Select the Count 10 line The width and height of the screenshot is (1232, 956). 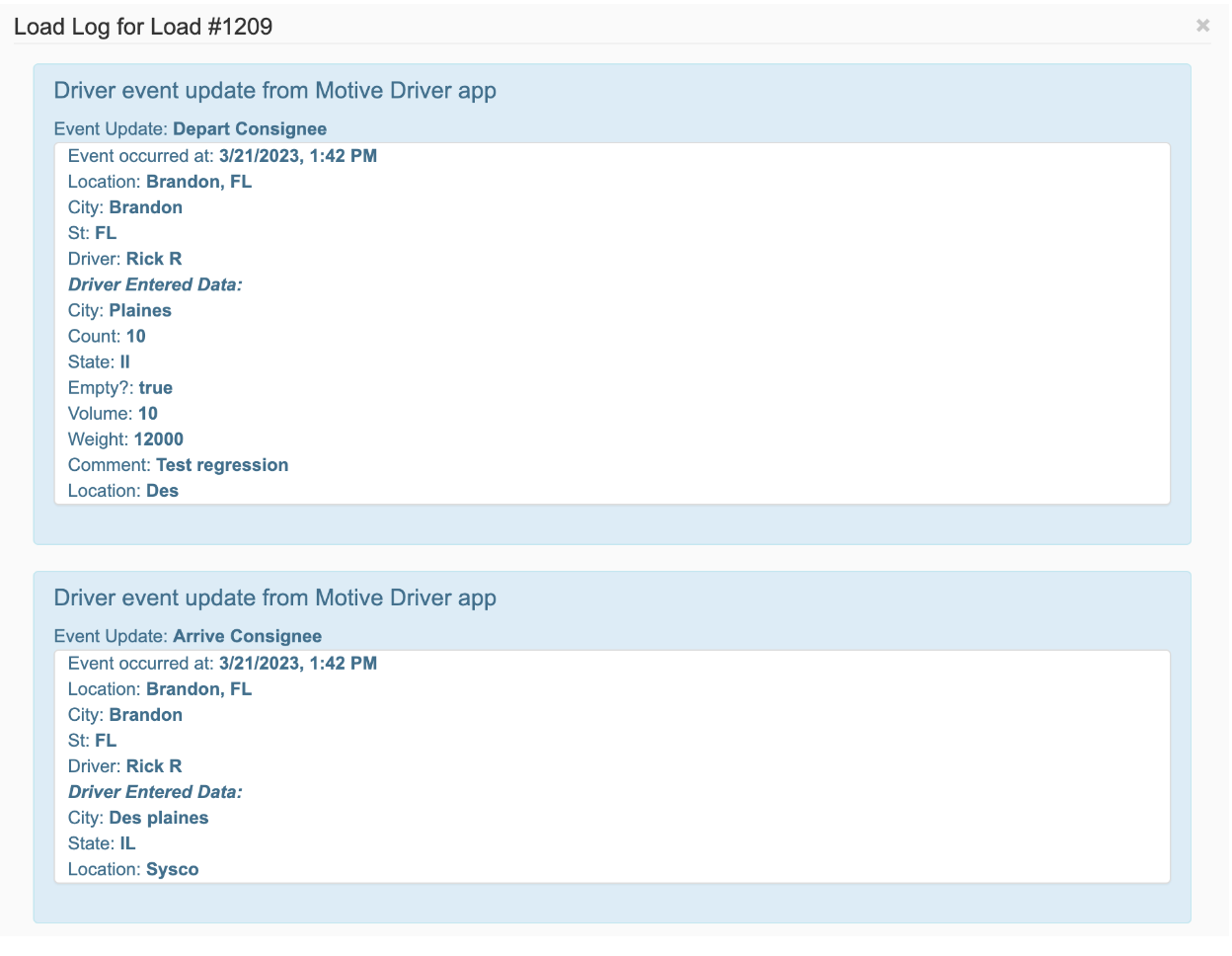point(107,336)
